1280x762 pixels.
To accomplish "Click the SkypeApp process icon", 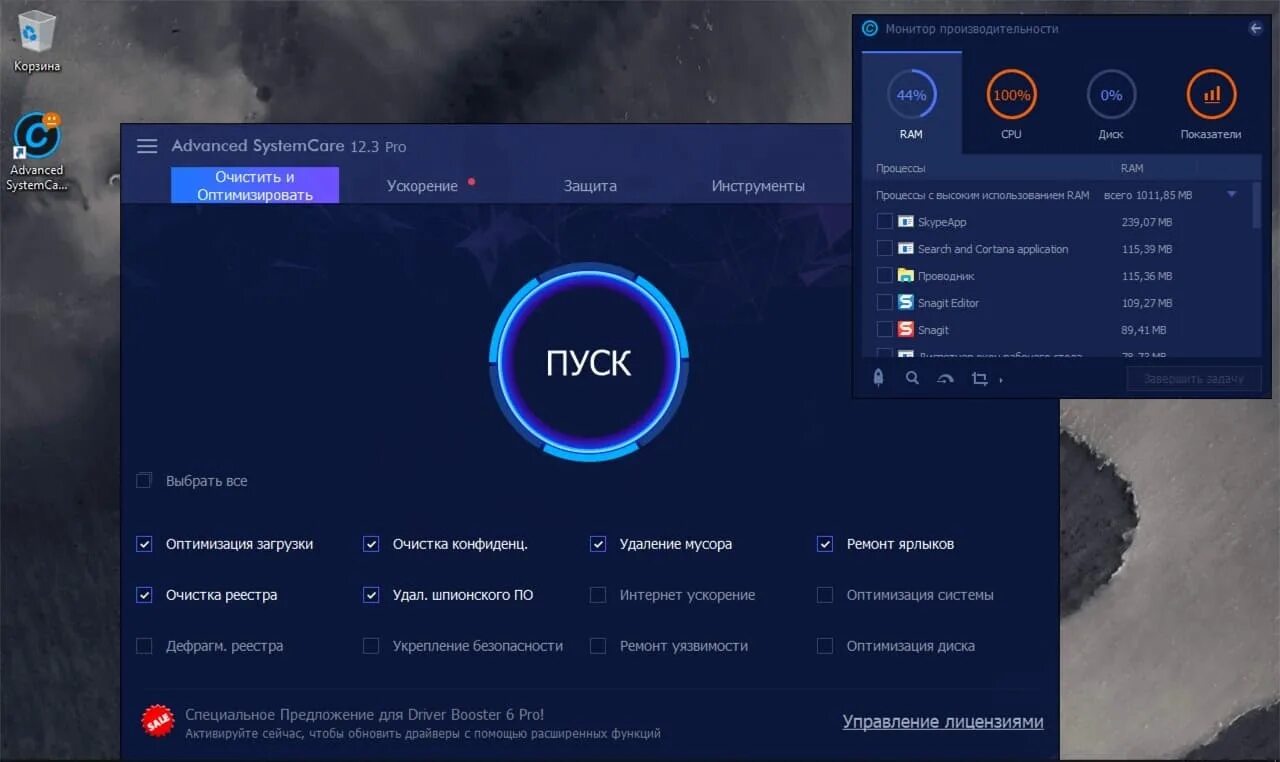I will pyautogui.click(x=906, y=222).
